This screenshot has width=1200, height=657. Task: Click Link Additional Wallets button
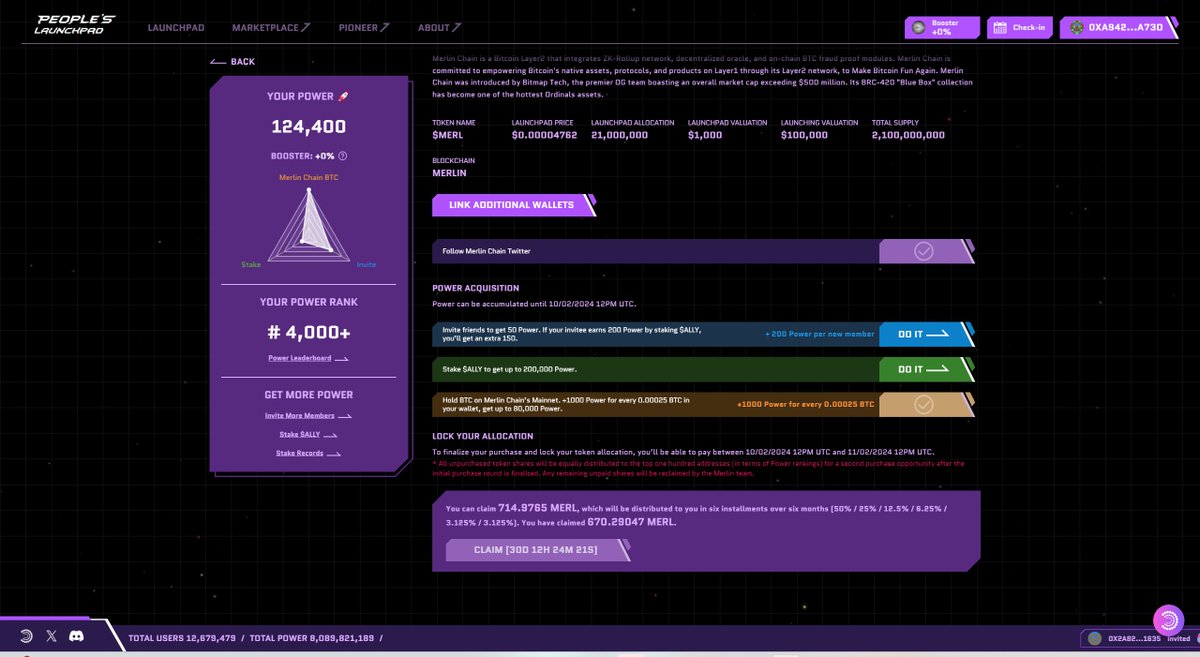coord(512,205)
